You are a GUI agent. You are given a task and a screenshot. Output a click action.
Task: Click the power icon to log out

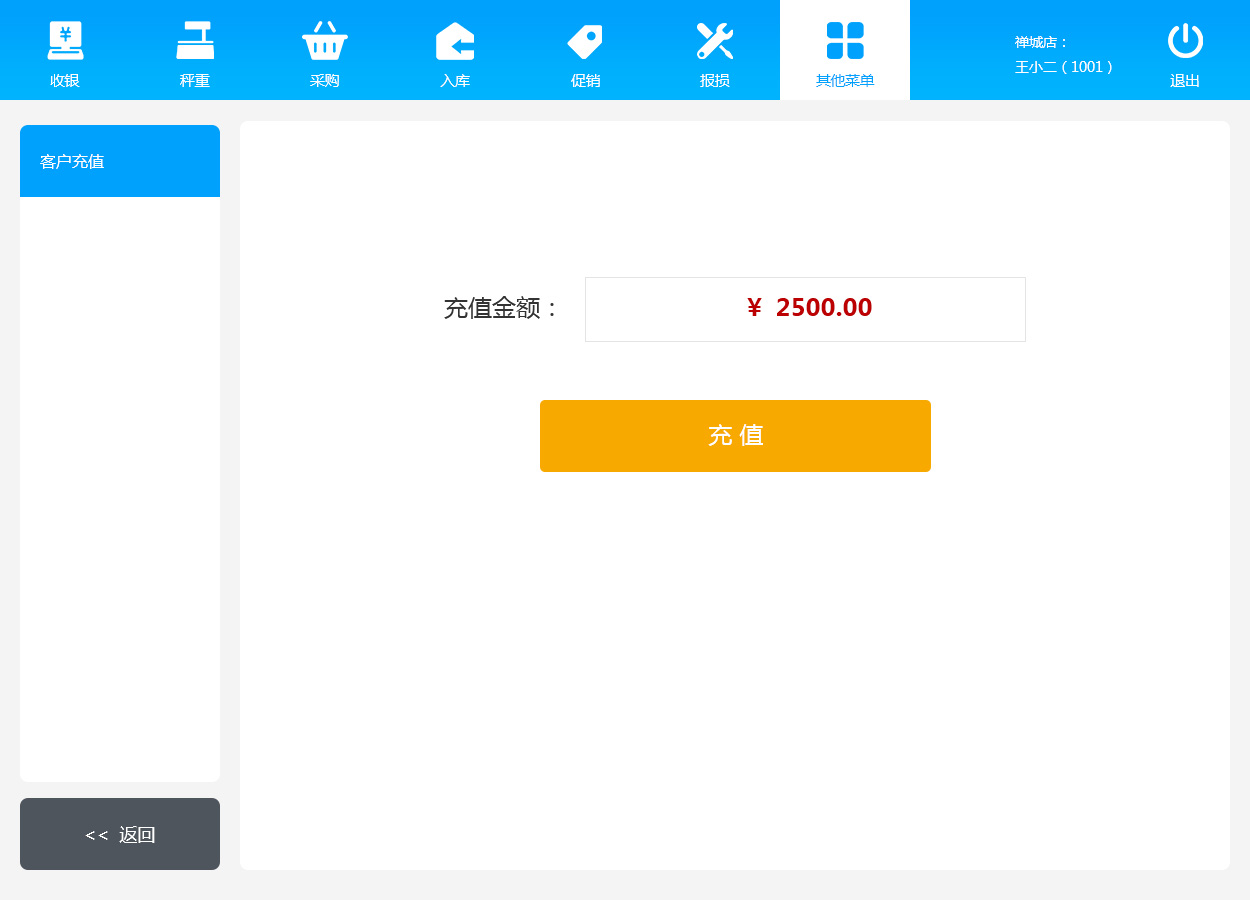coord(1185,40)
